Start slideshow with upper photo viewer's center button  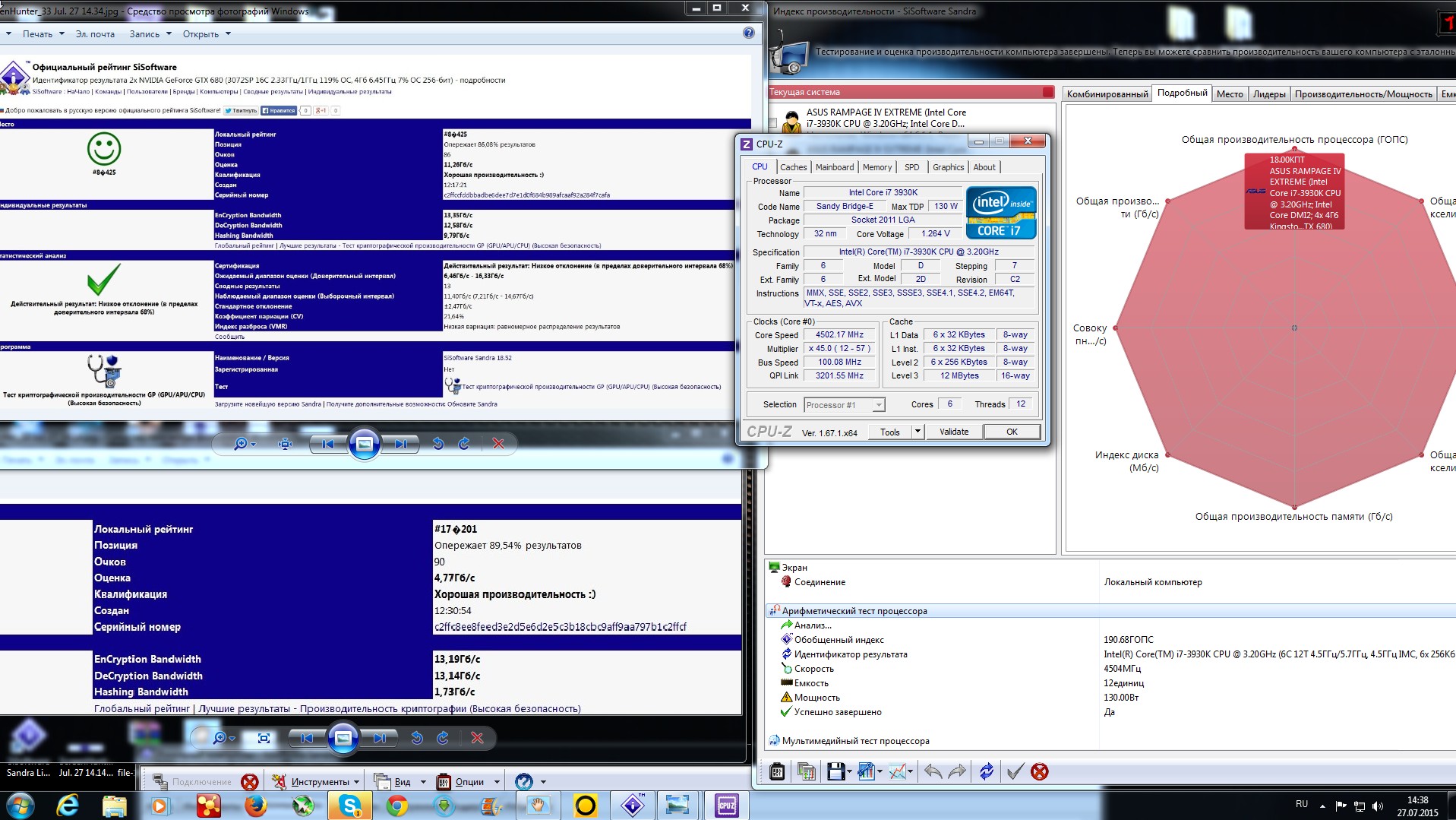(x=364, y=444)
